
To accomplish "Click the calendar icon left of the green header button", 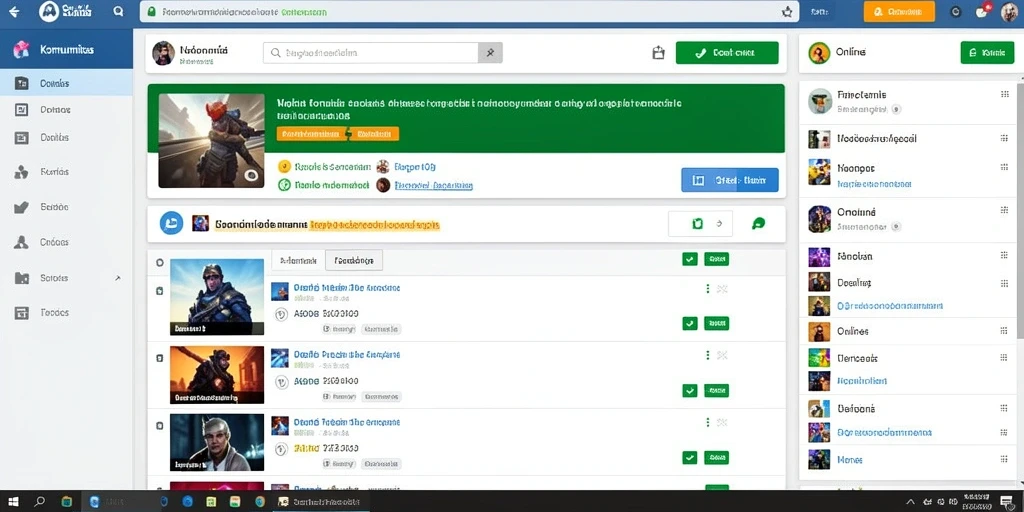I will 658,53.
